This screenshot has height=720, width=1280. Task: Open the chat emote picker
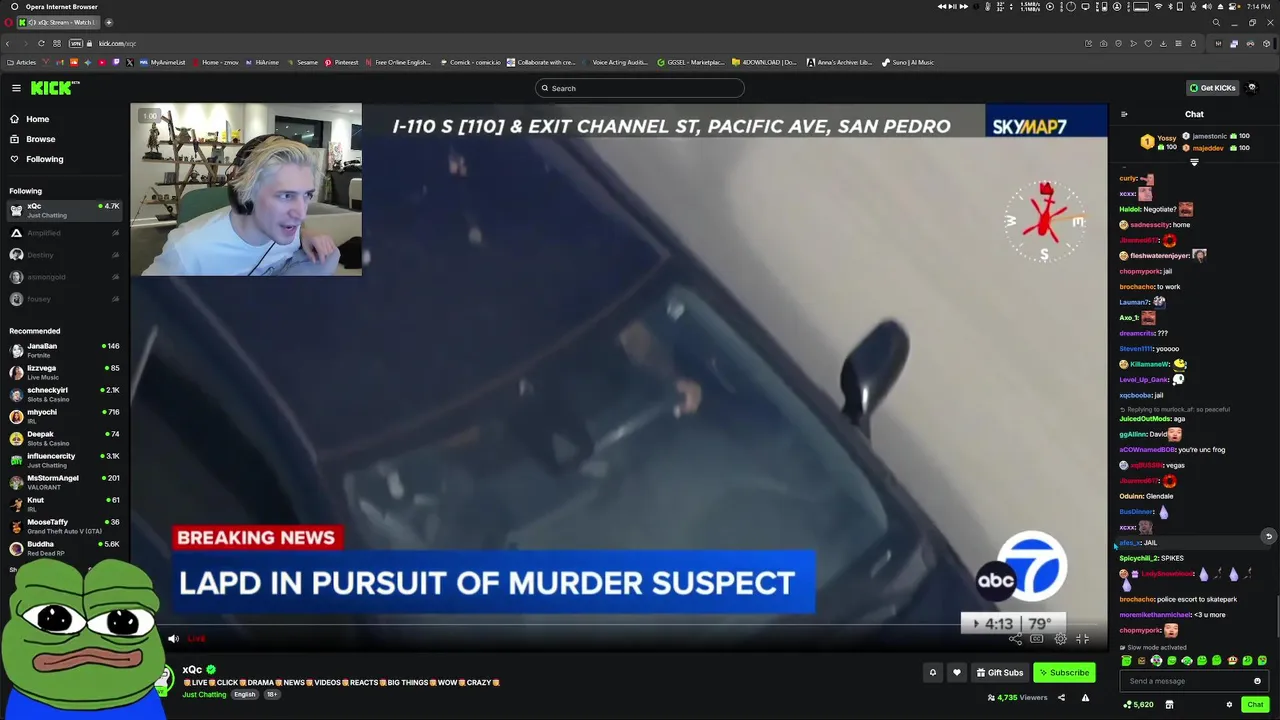click(x=1257, y=681)
